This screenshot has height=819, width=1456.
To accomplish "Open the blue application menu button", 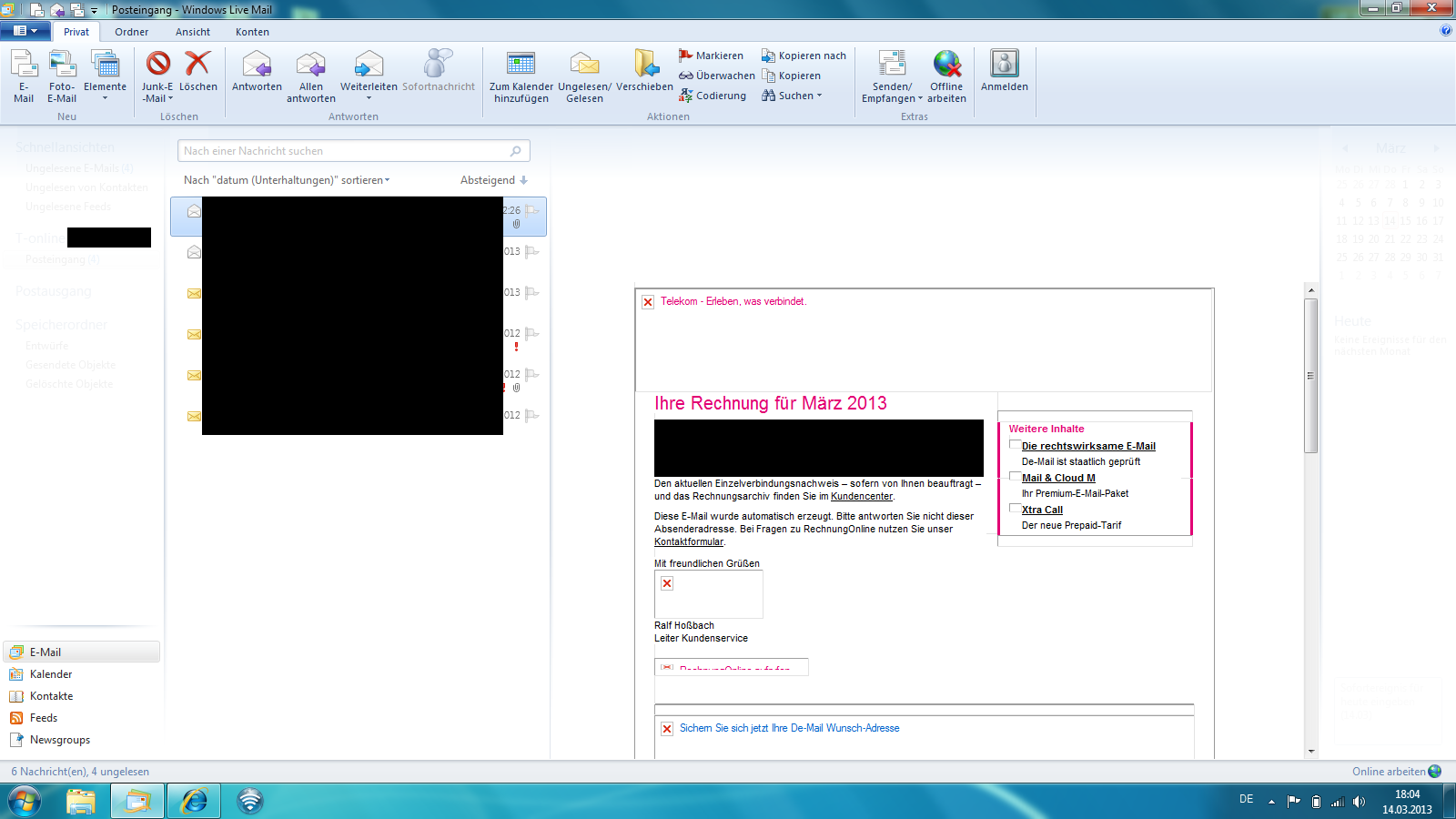I will [x=25, y=31].
